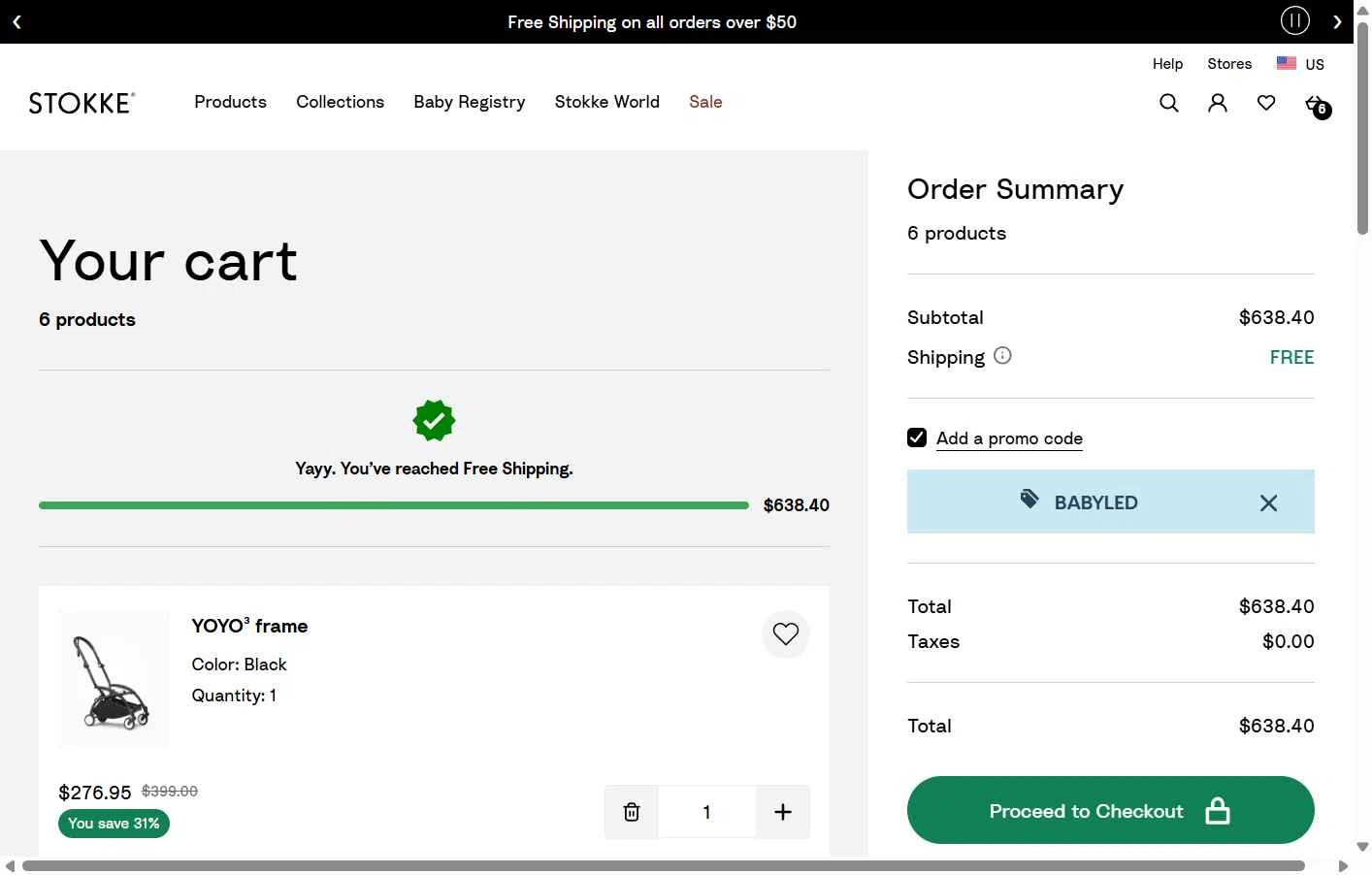Open the Collections menu

tap(340, 102)
